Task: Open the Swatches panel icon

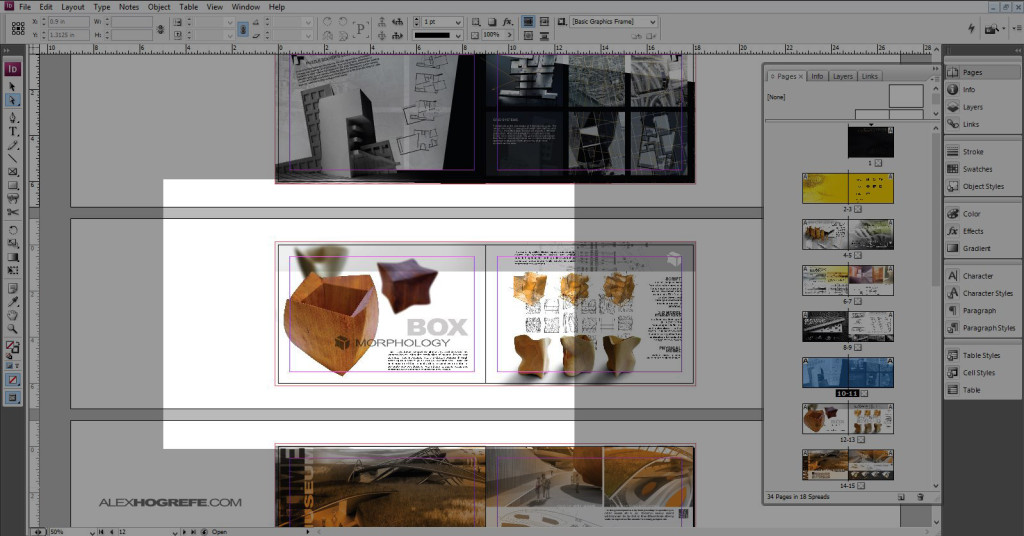Action: [x=977, y=169]
